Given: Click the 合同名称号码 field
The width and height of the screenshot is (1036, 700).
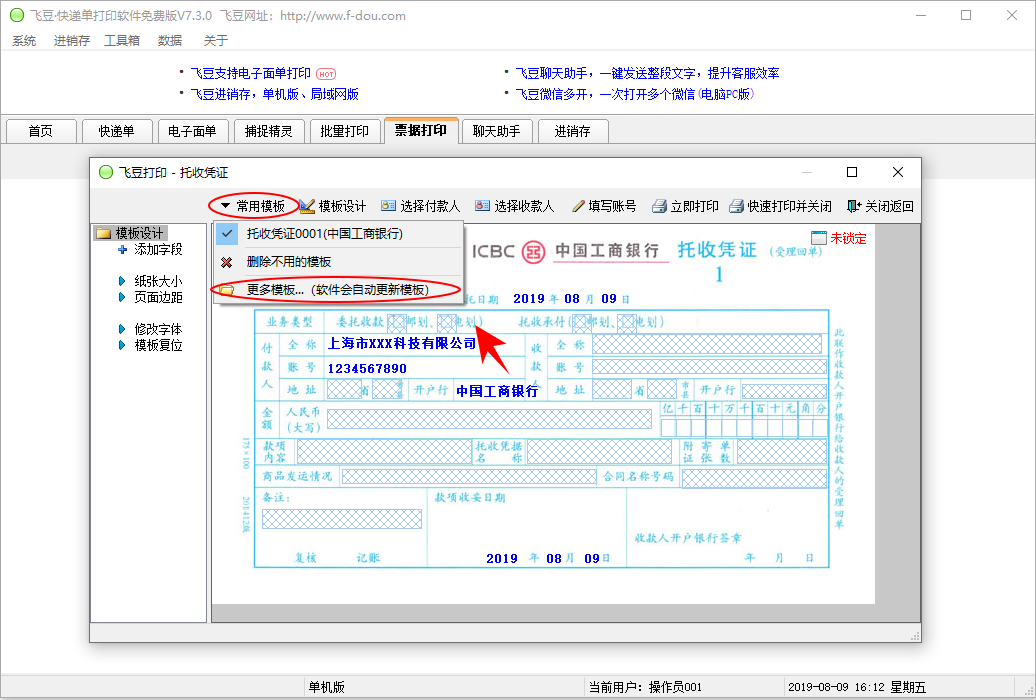Looking at the screenshot, I should coord(754,477).
